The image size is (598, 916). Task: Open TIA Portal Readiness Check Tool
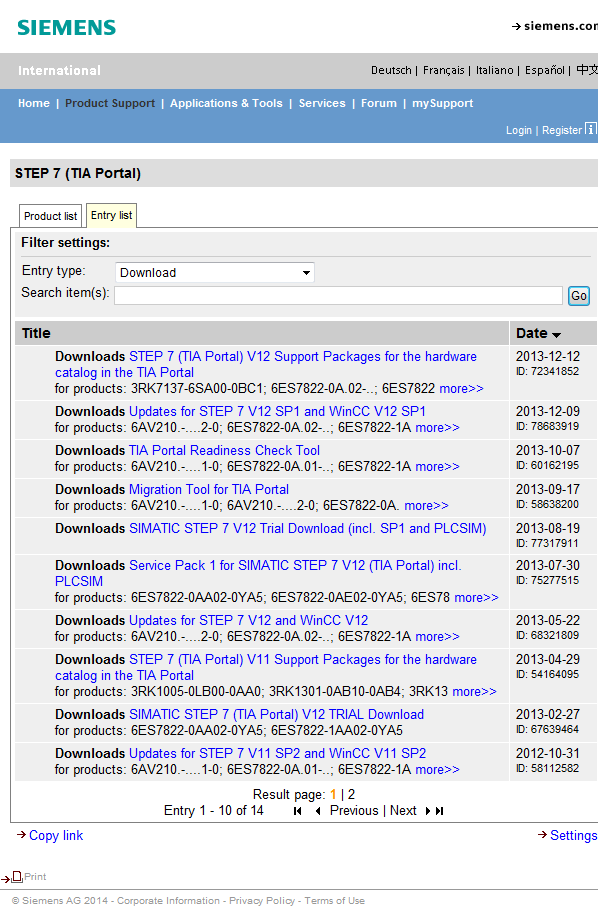coord(224,450)
